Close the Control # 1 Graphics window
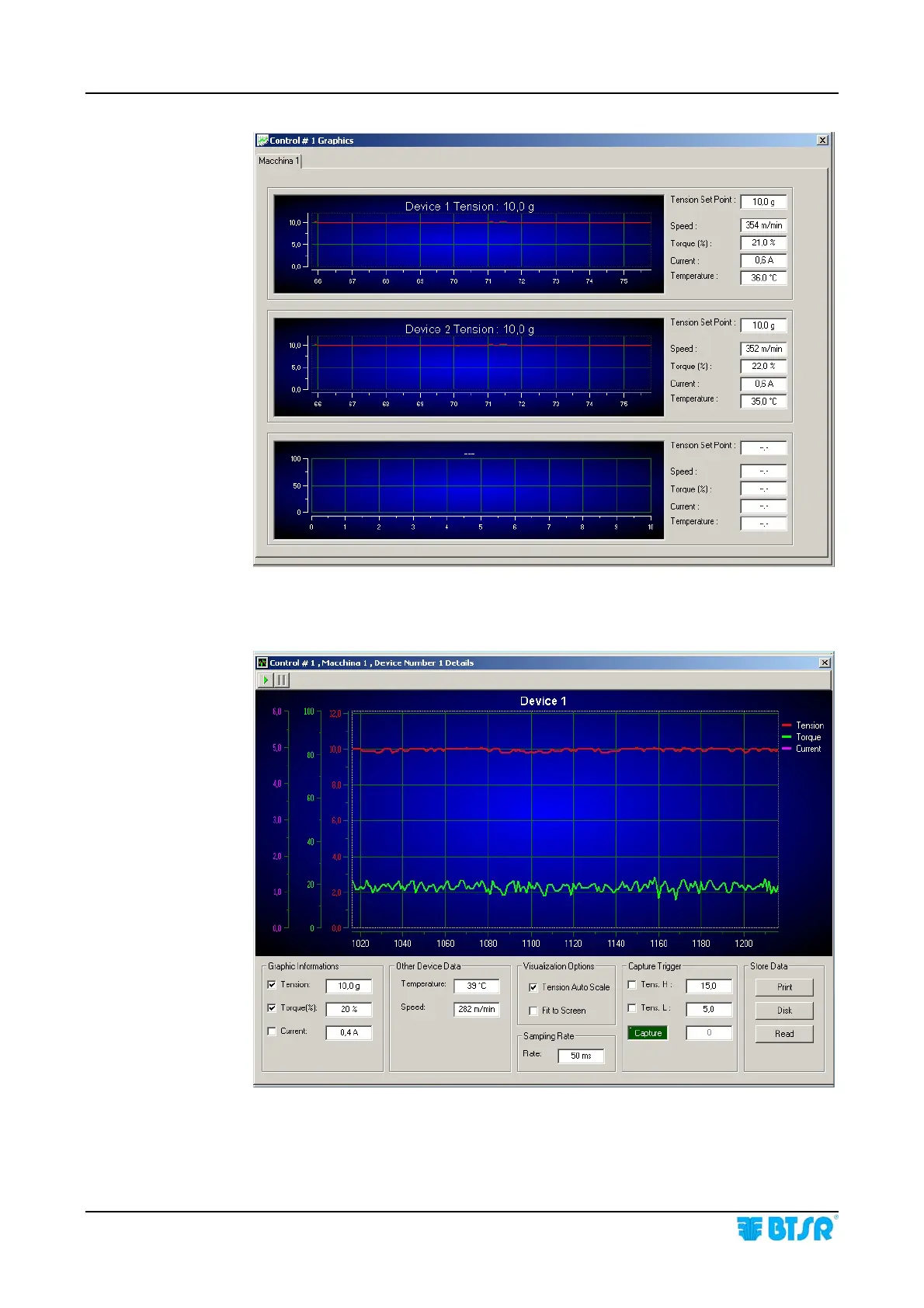The width and height of the screenshot is (924, 1308). pos(822,141)
